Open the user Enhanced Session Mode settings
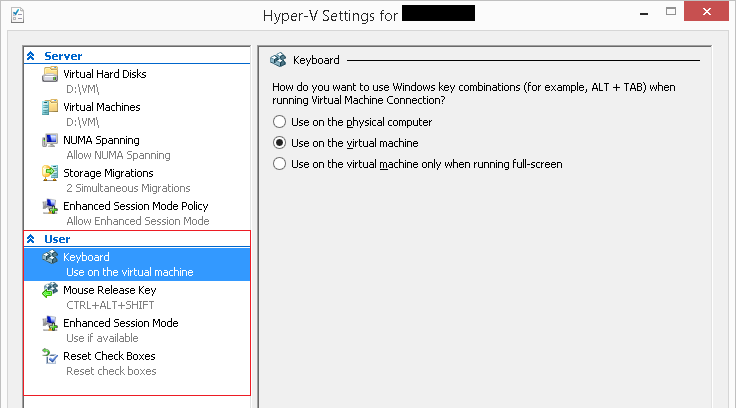This screenshot has height=408, width=736. tap(121, 323)
